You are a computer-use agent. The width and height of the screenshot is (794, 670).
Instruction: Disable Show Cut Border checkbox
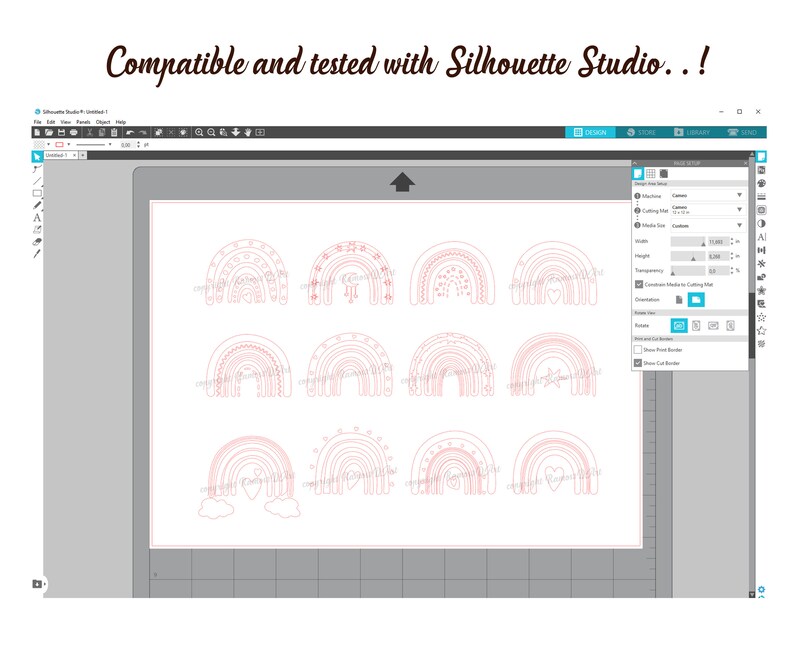[x=638, y=363]
